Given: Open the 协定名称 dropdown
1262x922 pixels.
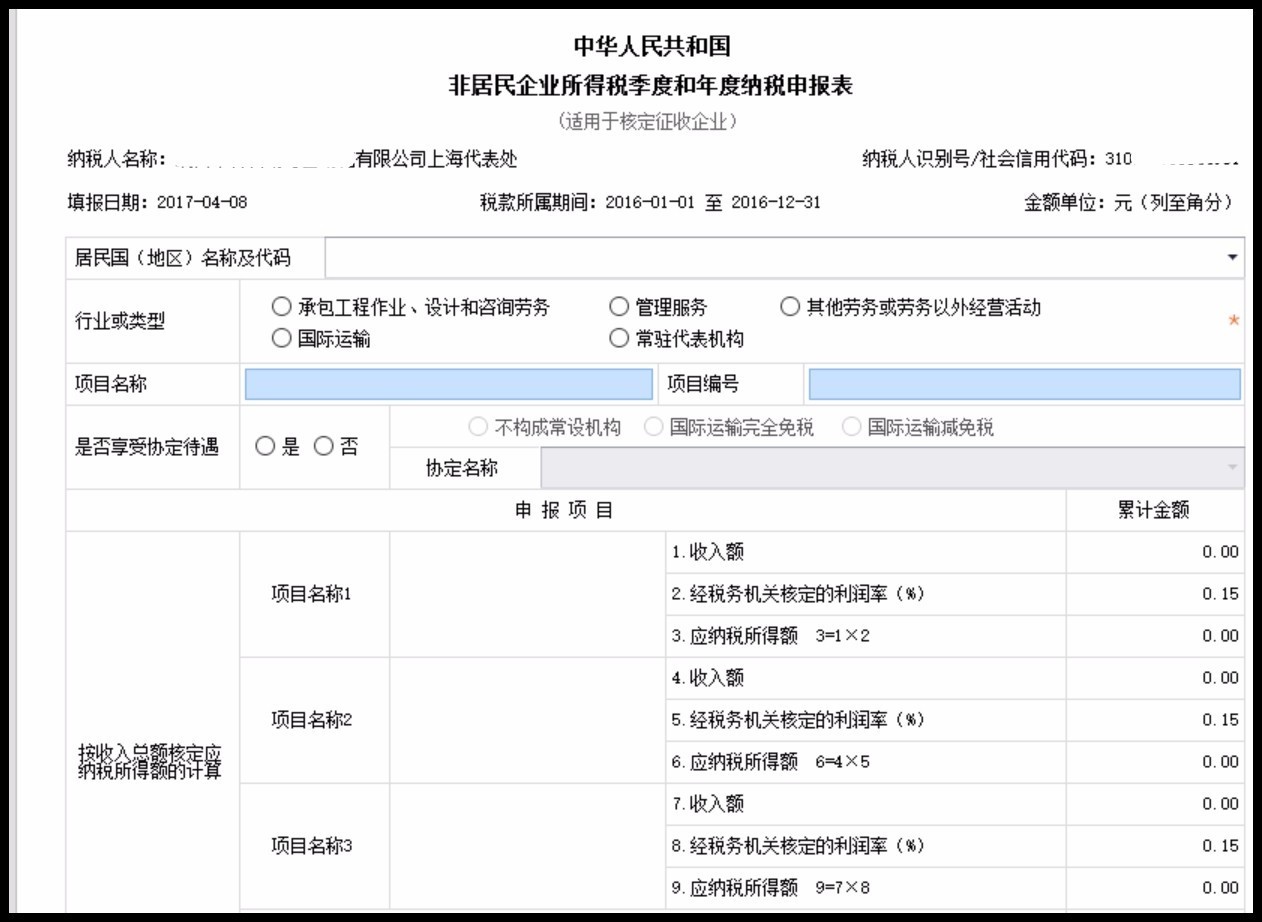Looking at the screenshot, I should pyautogui.click(x=893, y=468).
